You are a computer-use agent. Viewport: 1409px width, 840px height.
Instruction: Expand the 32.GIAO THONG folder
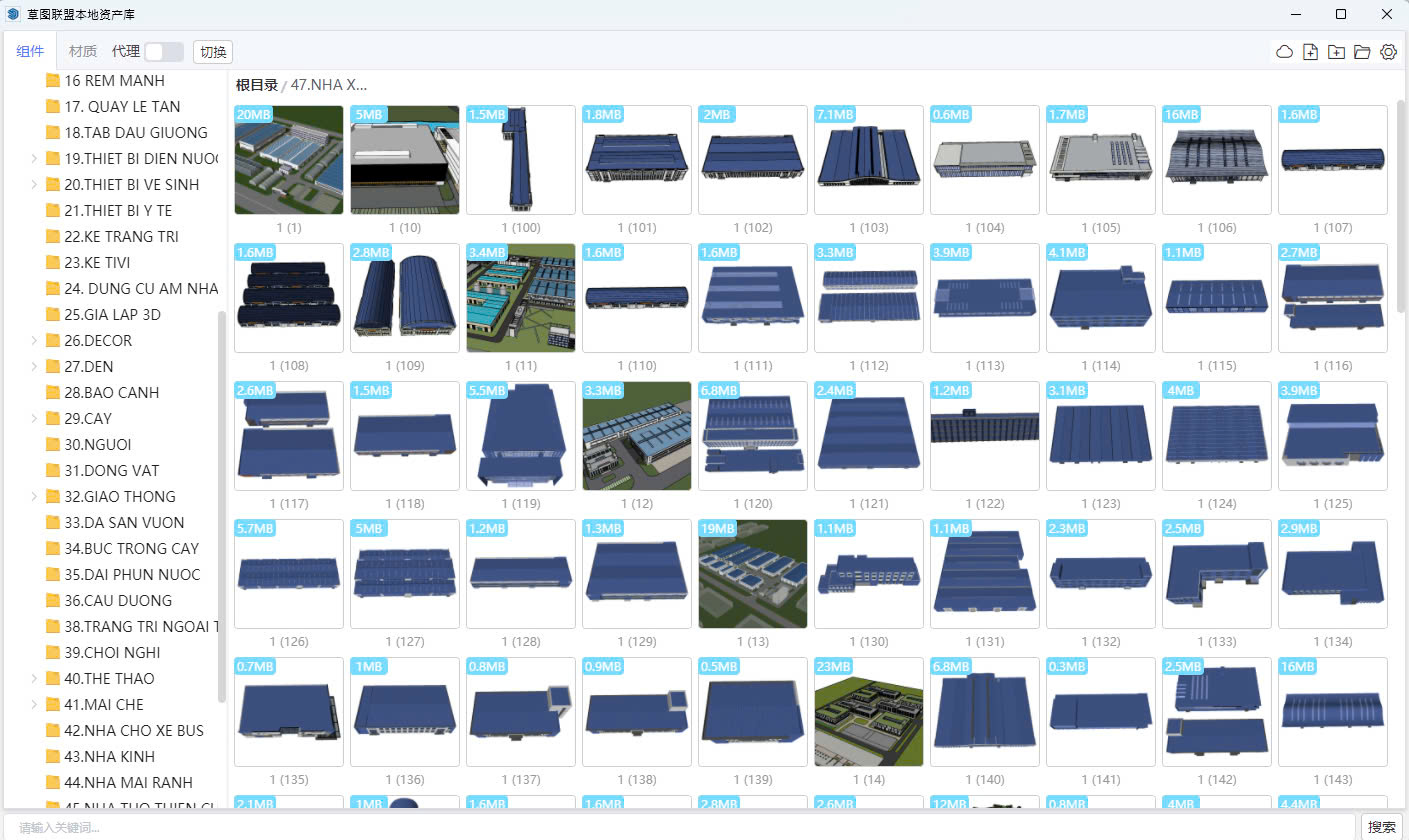point(34,497)
